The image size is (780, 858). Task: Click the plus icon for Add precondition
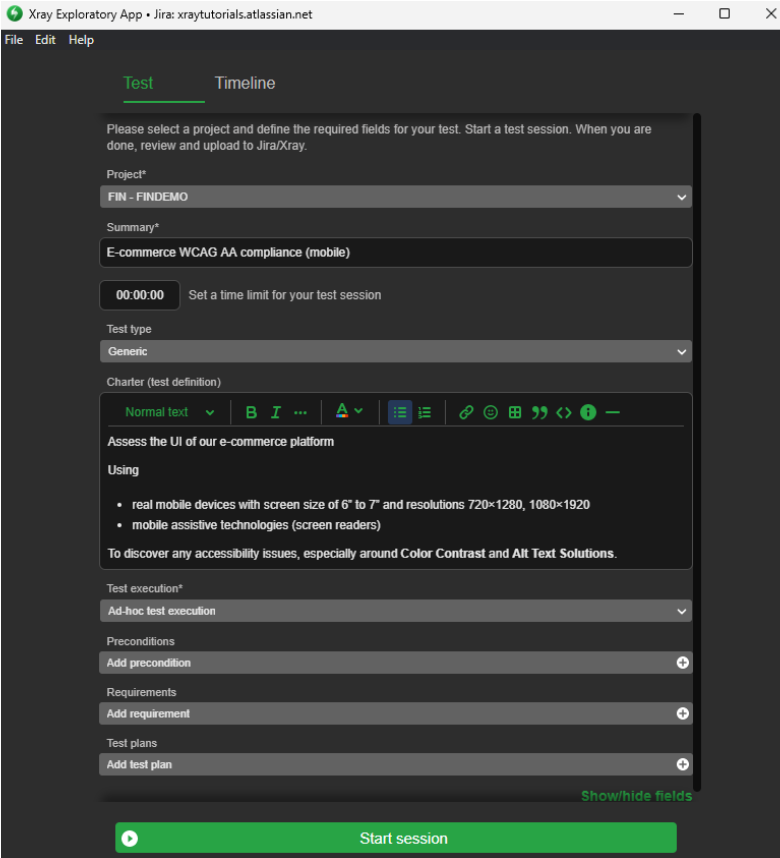pyautogui.click(x=683, y=663)
